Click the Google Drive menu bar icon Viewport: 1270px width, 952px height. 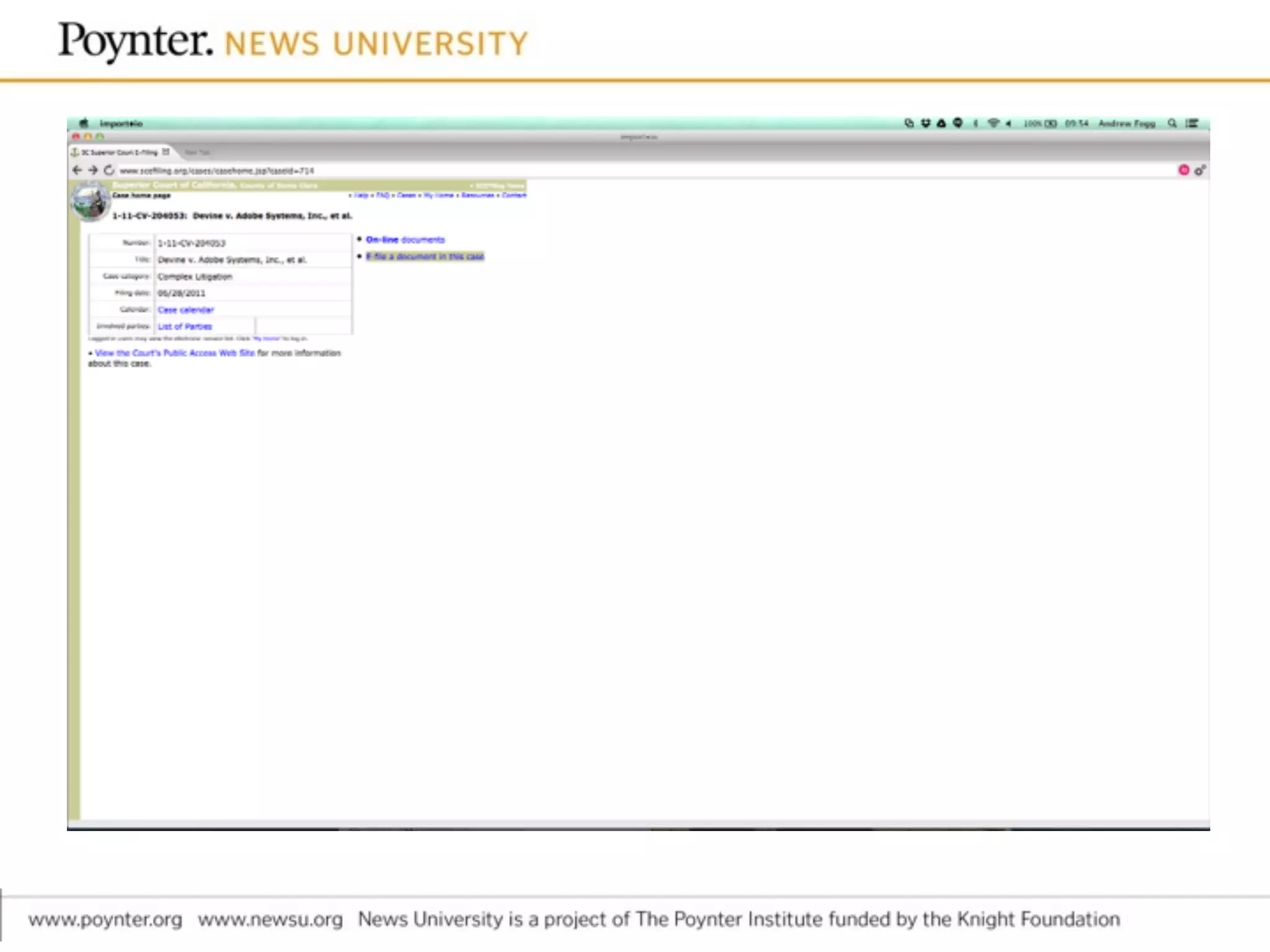pos(941,123)
